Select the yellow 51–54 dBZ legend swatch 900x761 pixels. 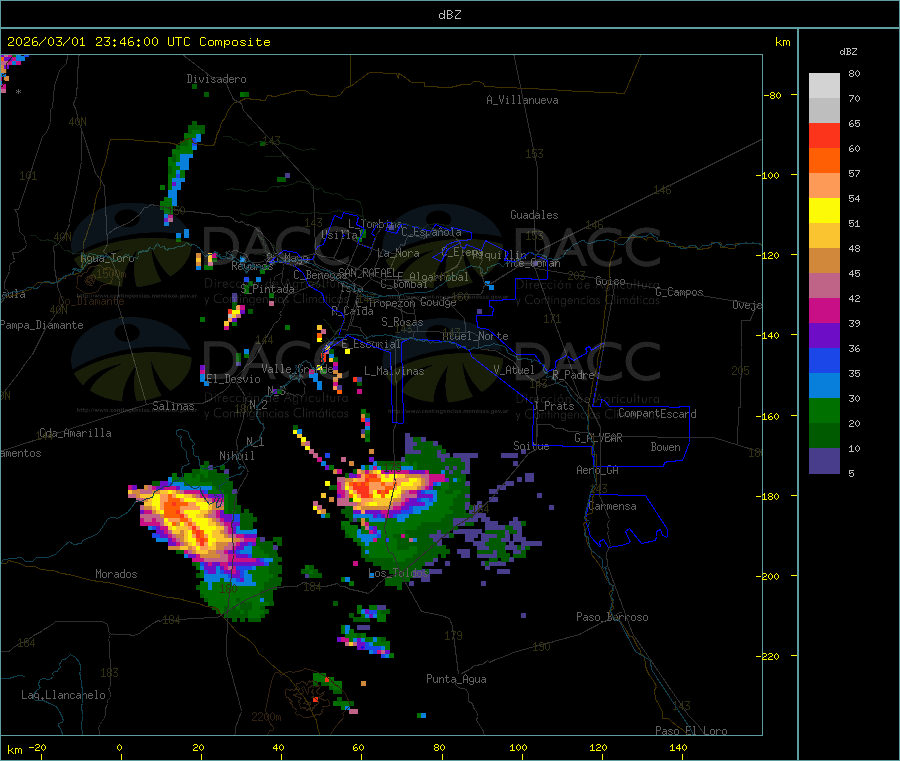824,211
